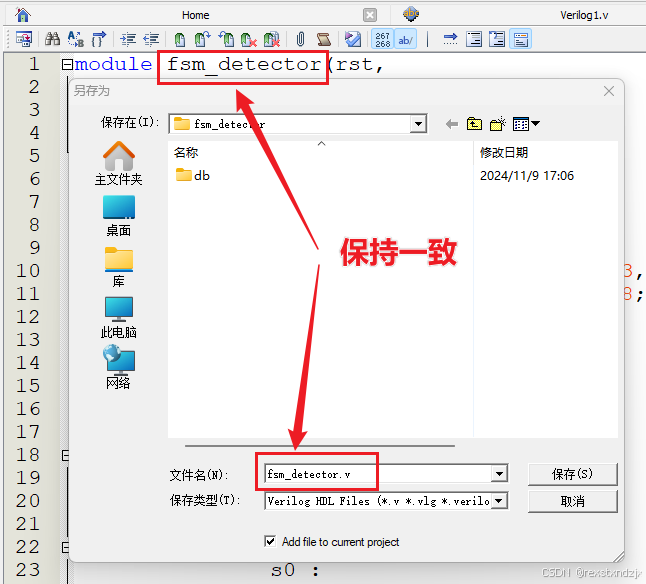The image size is (646, 584).
Task: Collapse the code block at line 22
Action: [66, 547]
